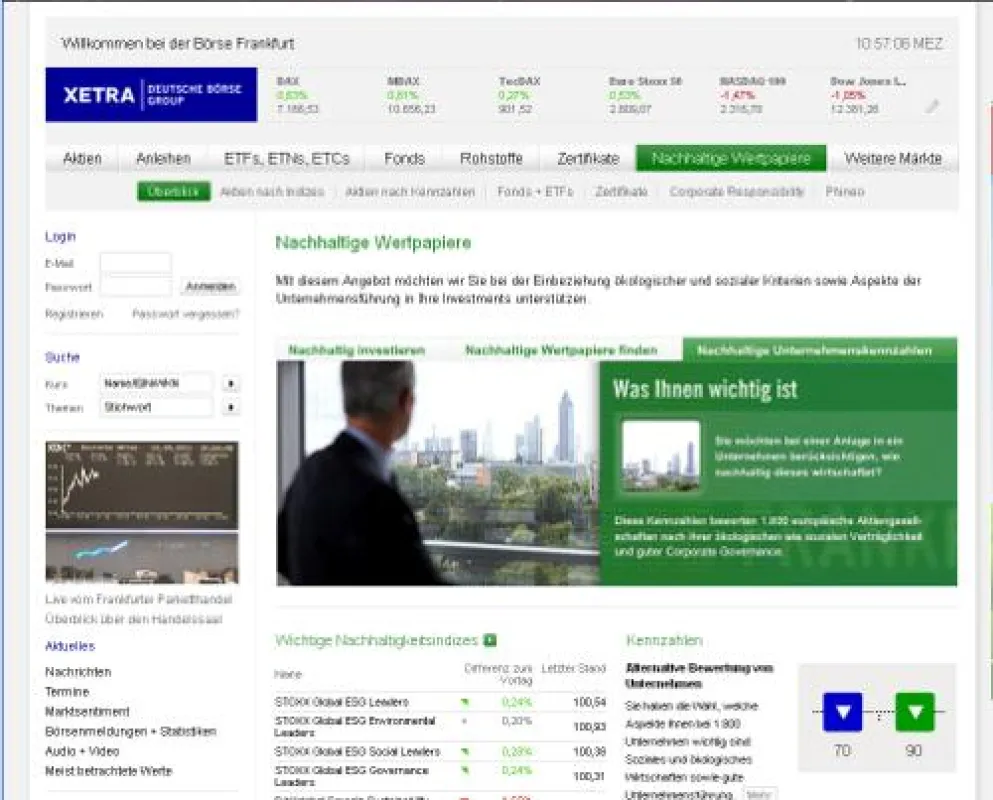Click the STOXX Global ESG Social Leaders name
Viewport: 993px width, 800px height.
357,751
